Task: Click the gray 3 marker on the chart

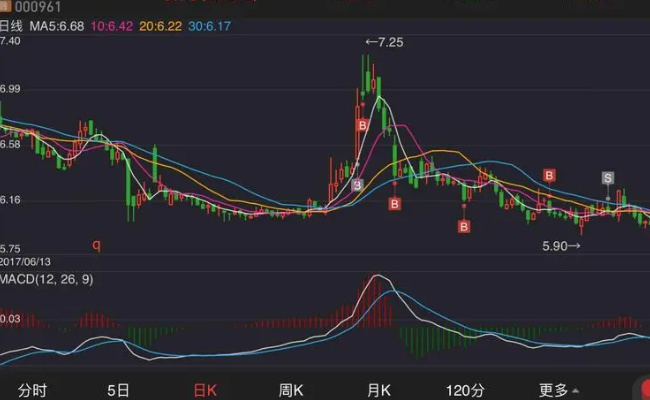Action: [x=357, y=185]
